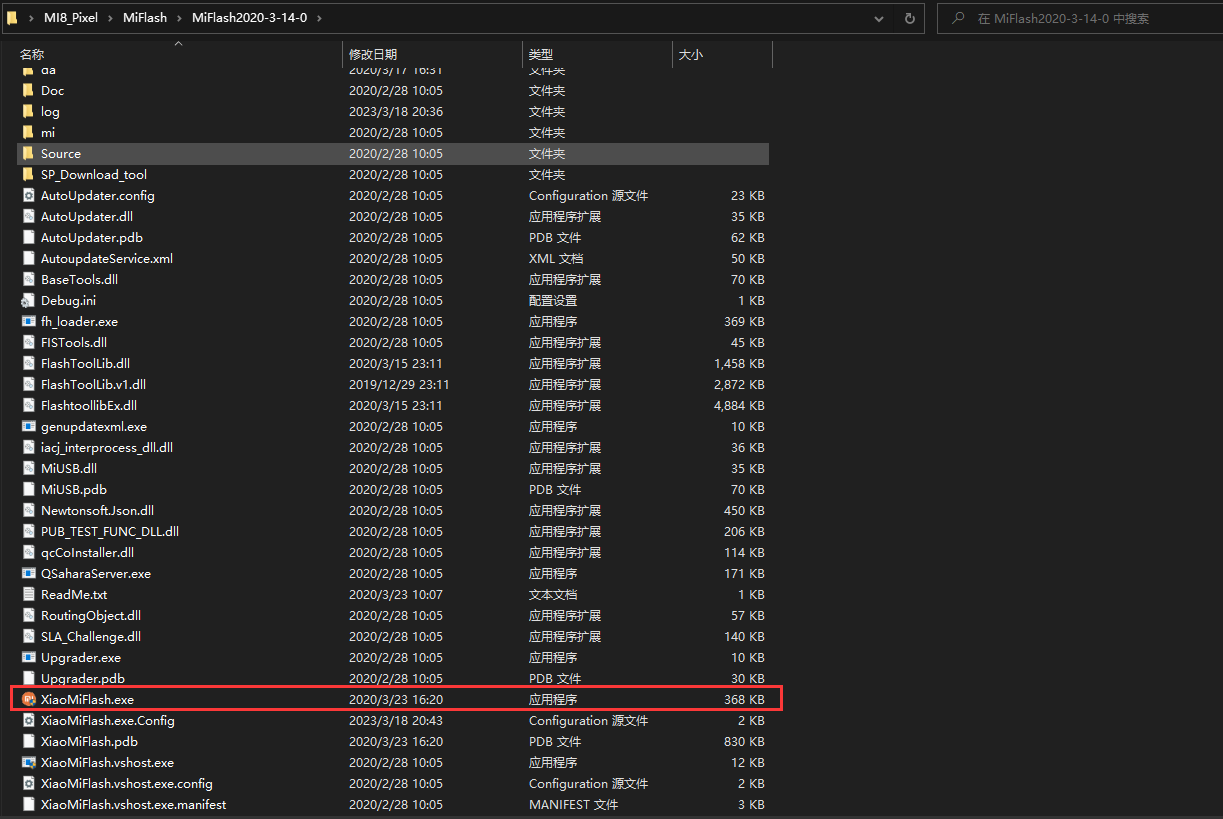The width and height of the screenshot is (1223, 819).
Task: Select the PUB_TEST_FUNC_DLL.dll file name
Action: 110,531
